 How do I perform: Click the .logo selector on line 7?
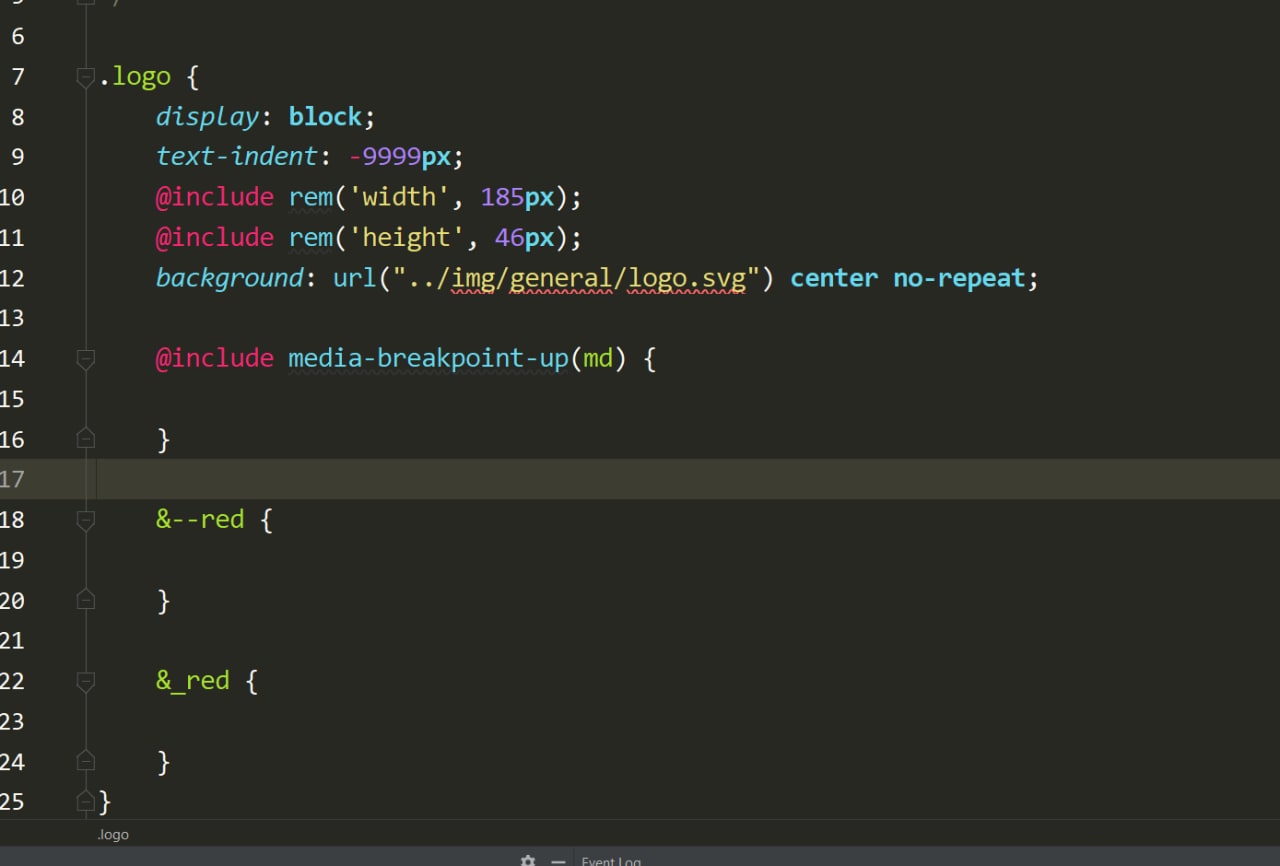click(x=135, y=77)
